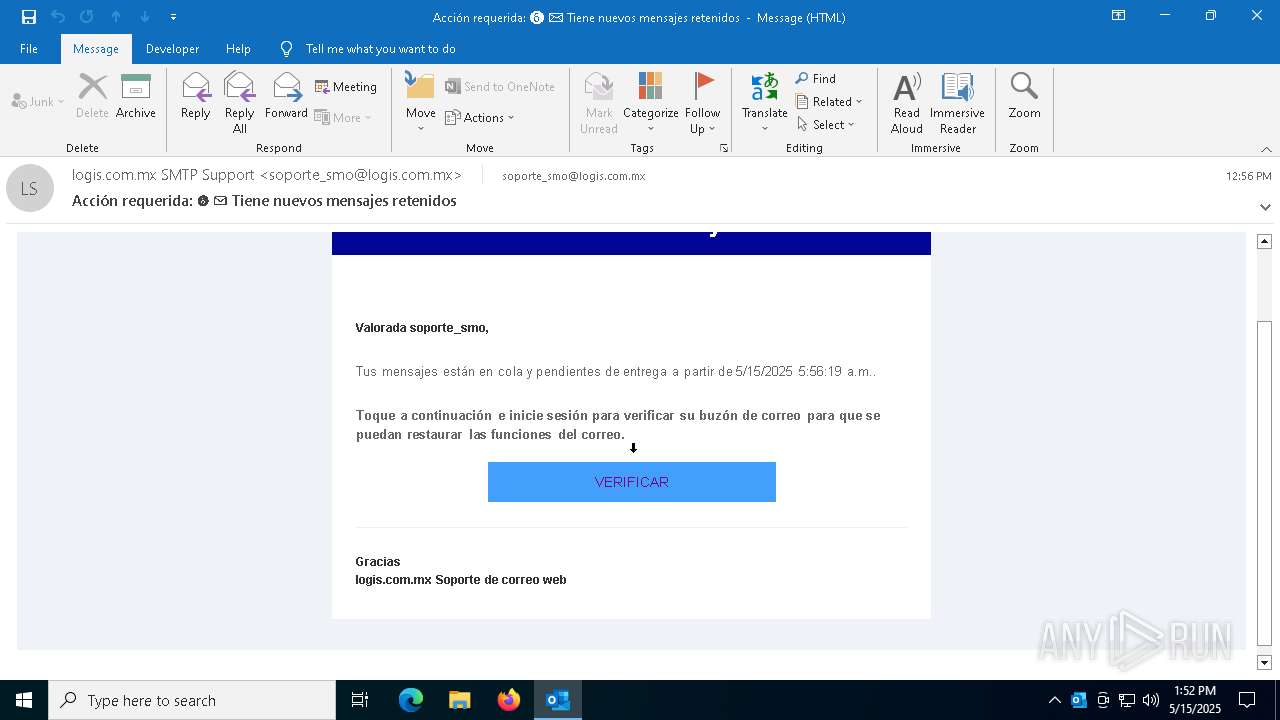This screenshot has width=1280, height=720.
Task: Archive this message
Action: pos(136,96)
